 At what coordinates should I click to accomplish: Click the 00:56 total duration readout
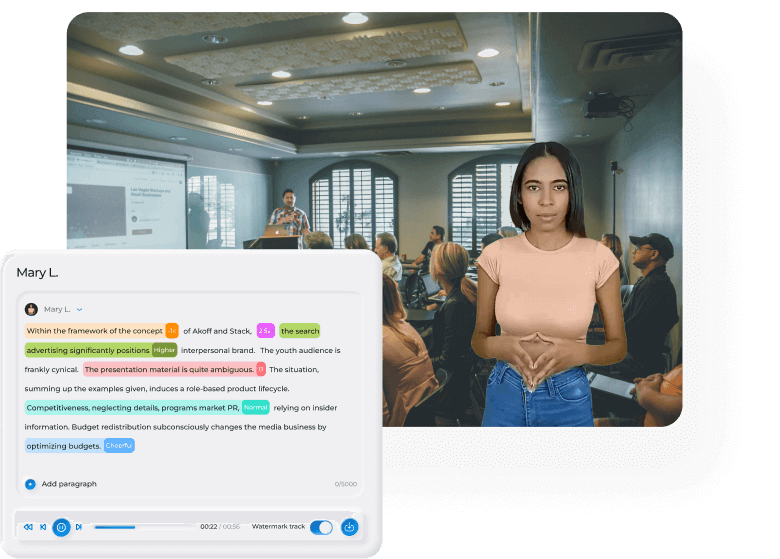[x=231, y=527]
